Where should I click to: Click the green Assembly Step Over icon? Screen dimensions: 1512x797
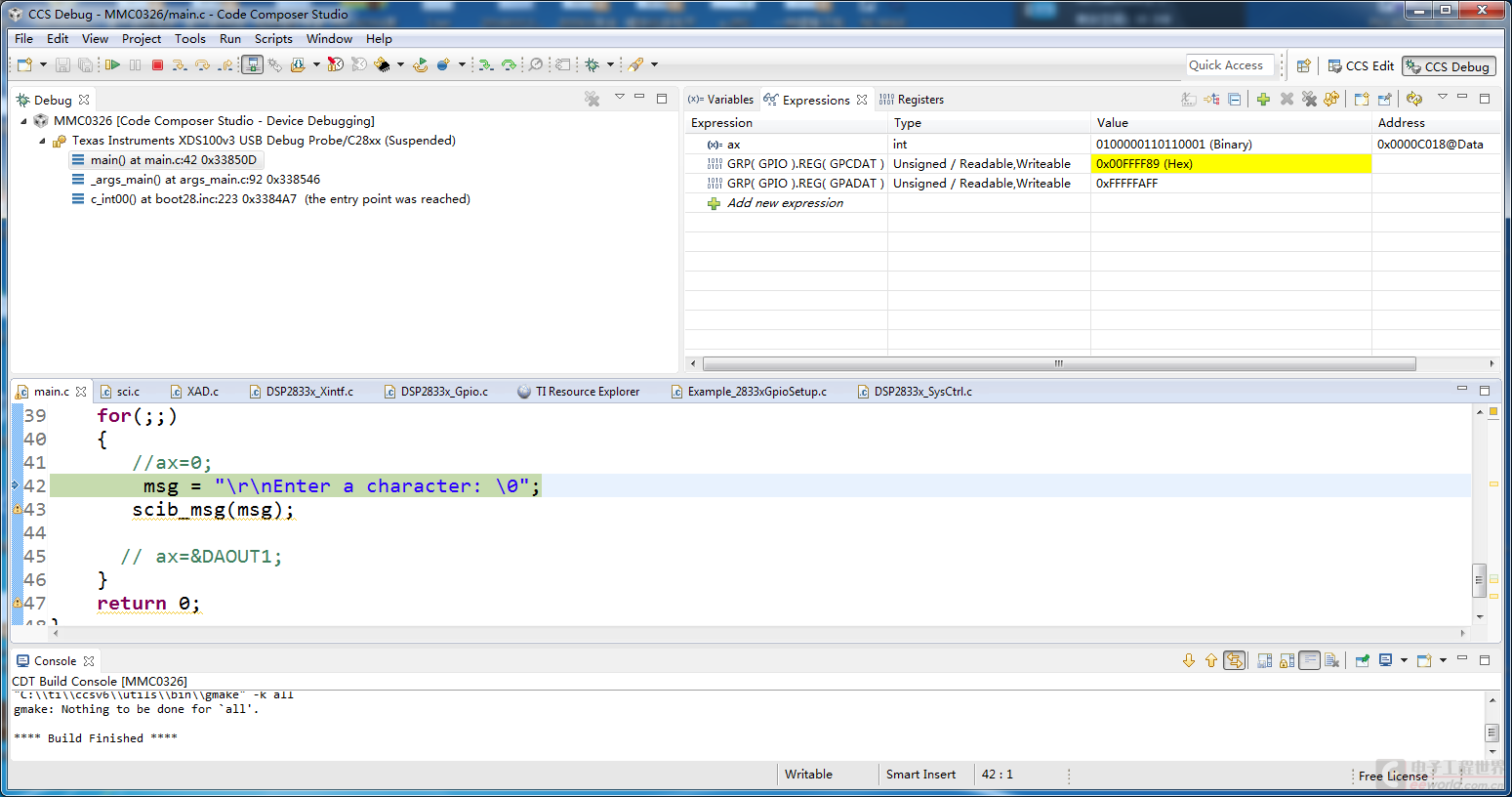509,64
